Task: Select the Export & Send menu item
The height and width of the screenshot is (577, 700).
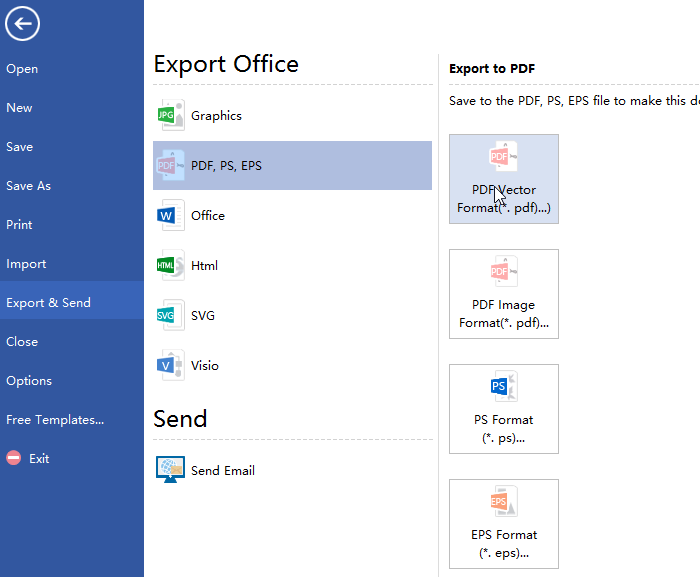Action: click(72, 302)
